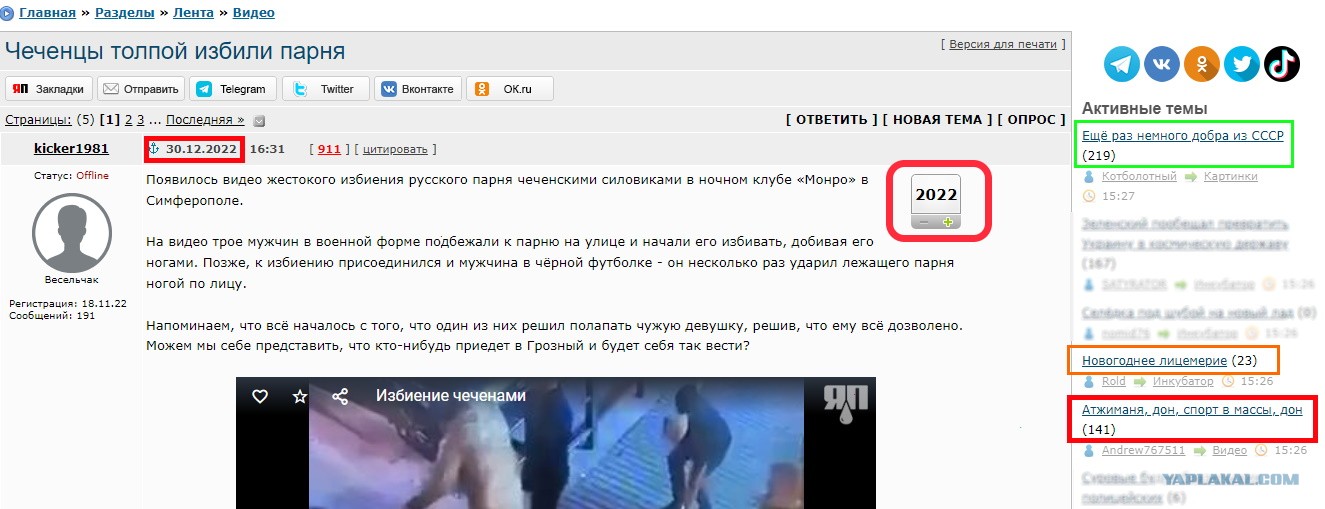
Task: Click the grey avatar of kicker1981
Action: point(71,231)
